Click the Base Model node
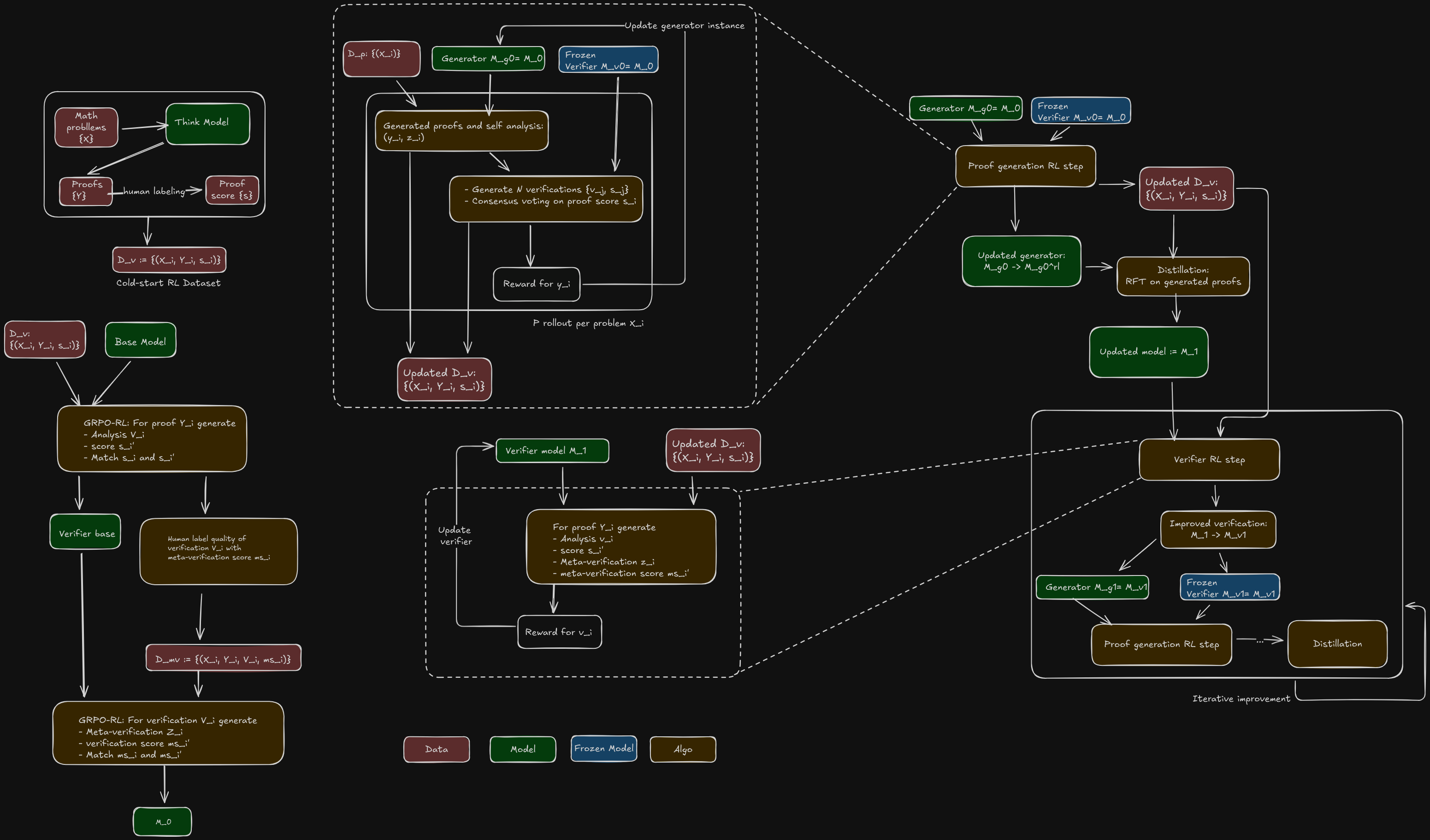1430x840 pixels. pos(140,341)
